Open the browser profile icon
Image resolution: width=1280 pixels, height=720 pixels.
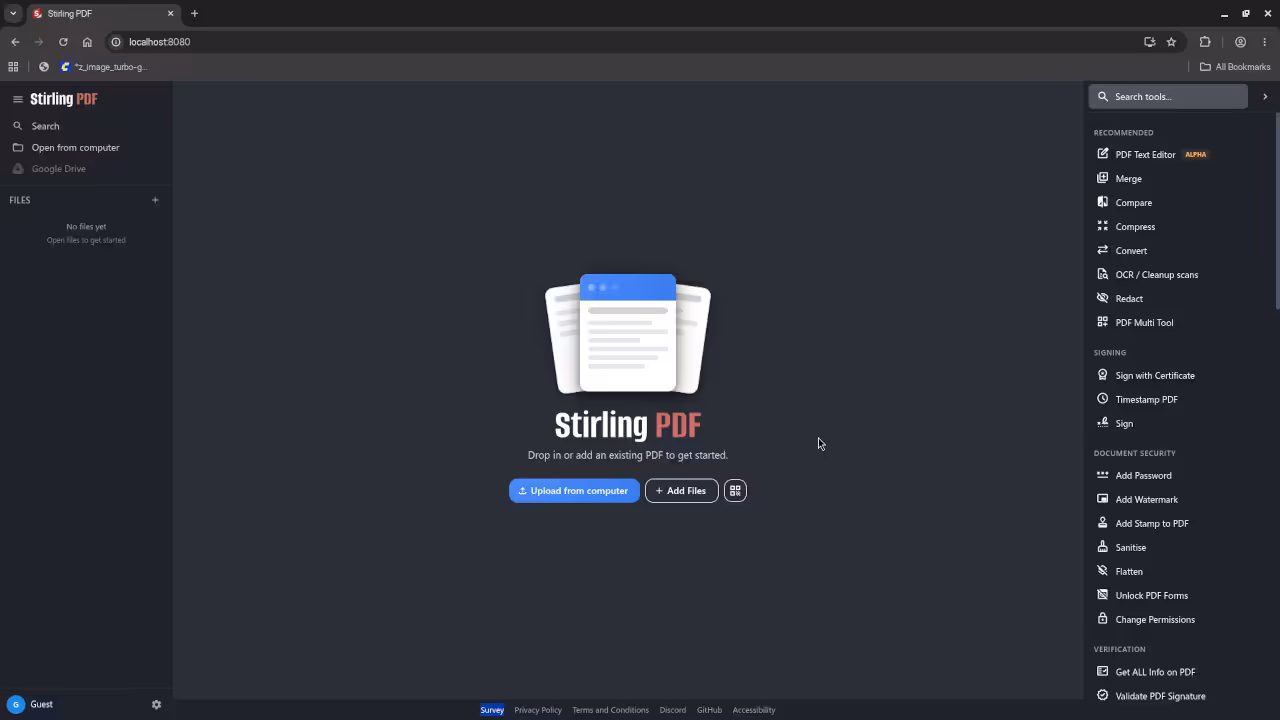click(1240, 42)
